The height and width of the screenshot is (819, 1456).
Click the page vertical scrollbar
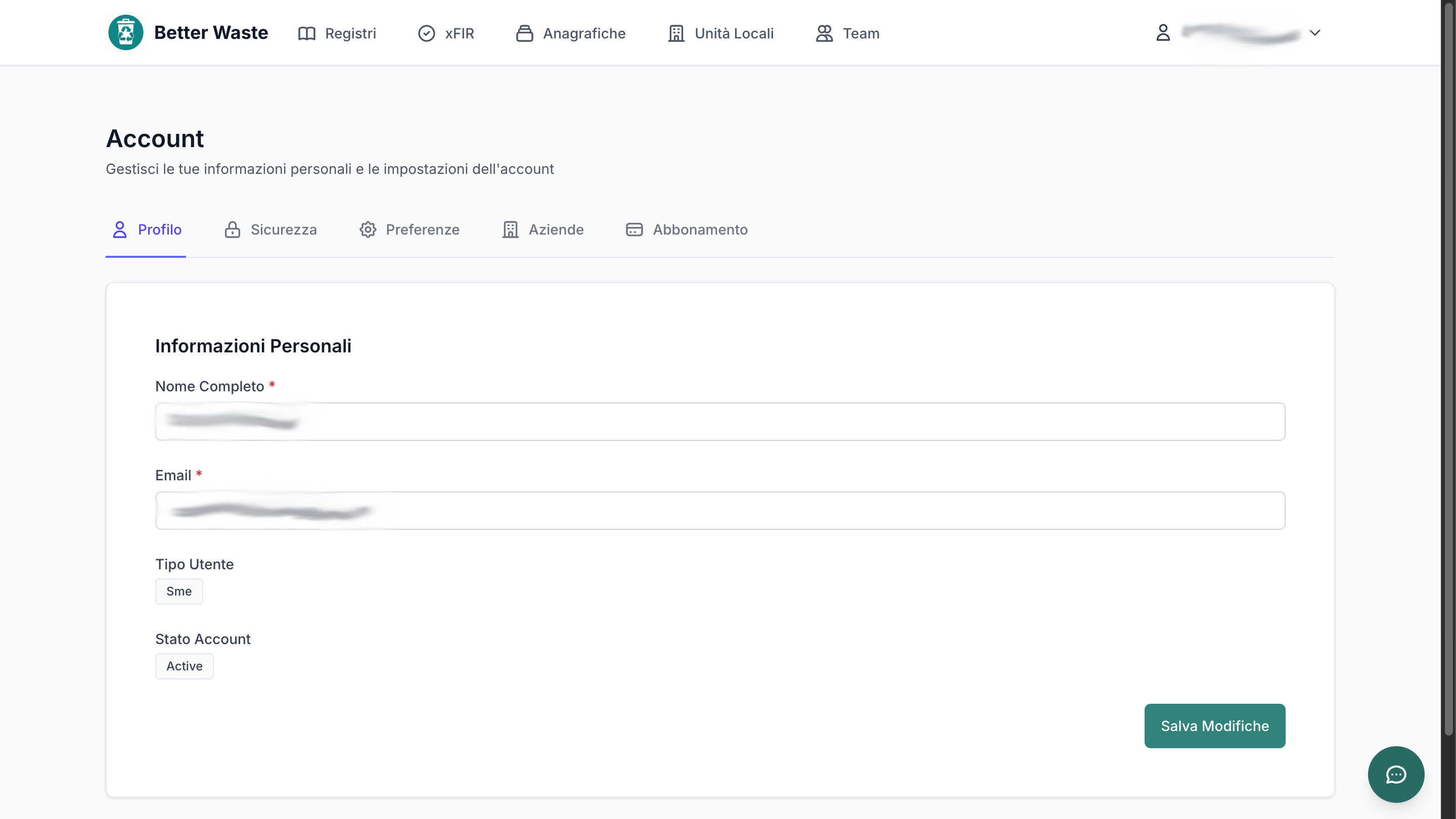[x=1448, y=368]
